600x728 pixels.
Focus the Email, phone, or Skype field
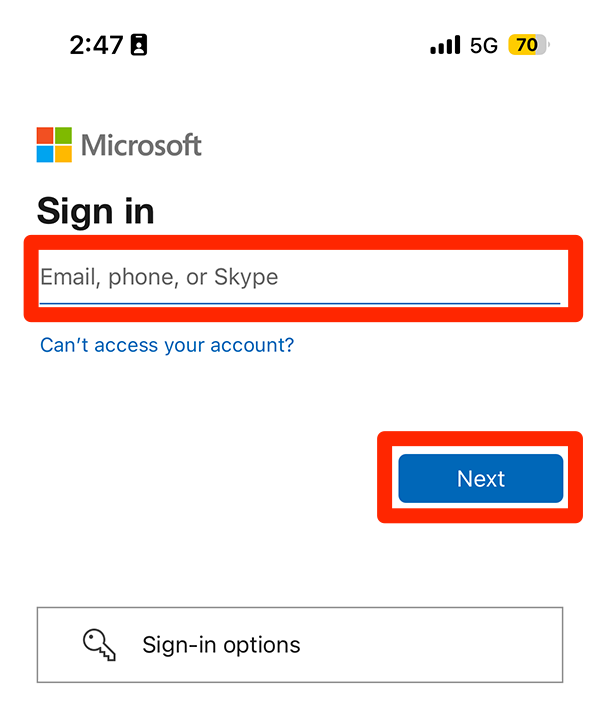click(300, 277)
